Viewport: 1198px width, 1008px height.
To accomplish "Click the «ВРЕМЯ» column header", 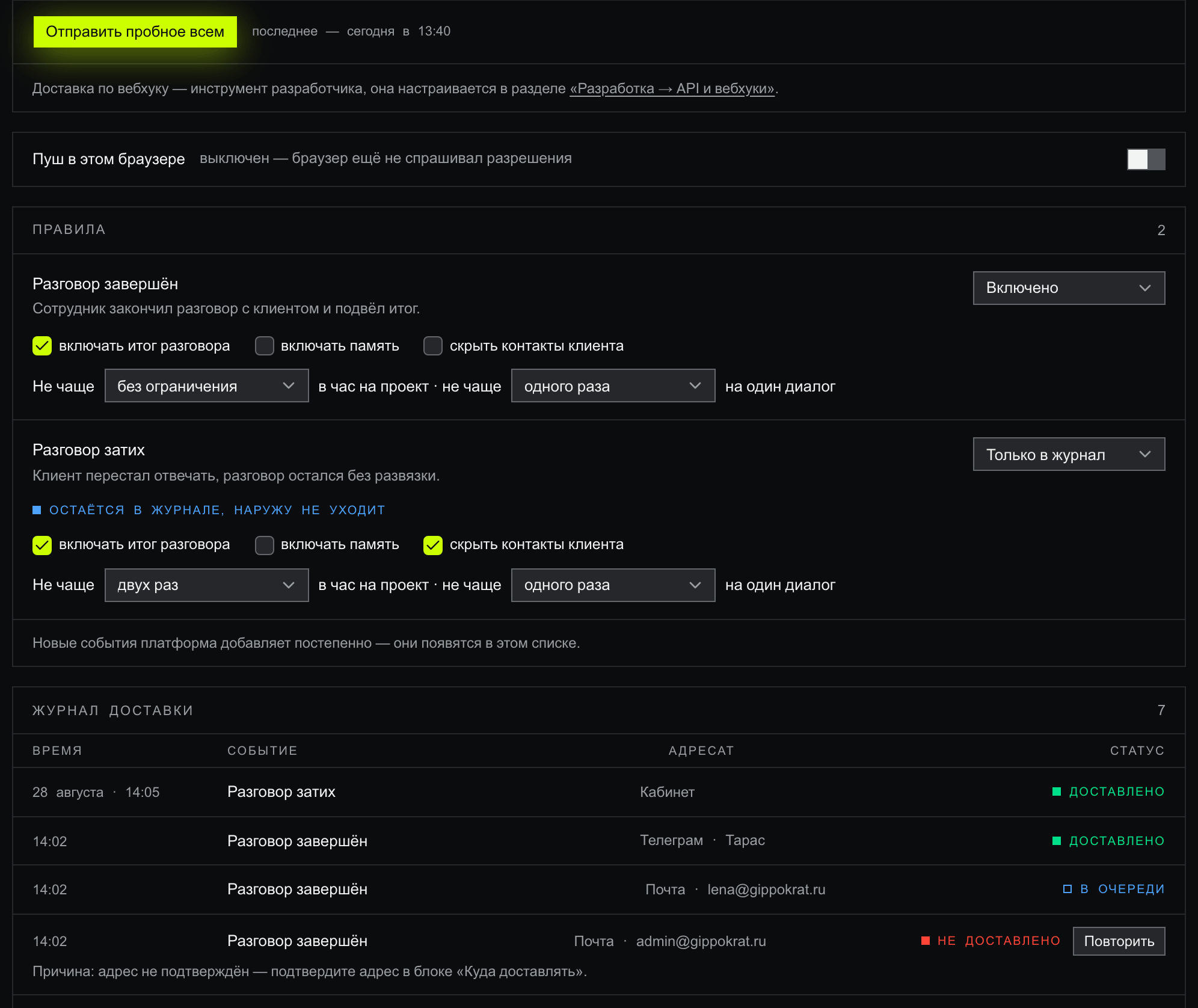I will click(x=57, y=751).
